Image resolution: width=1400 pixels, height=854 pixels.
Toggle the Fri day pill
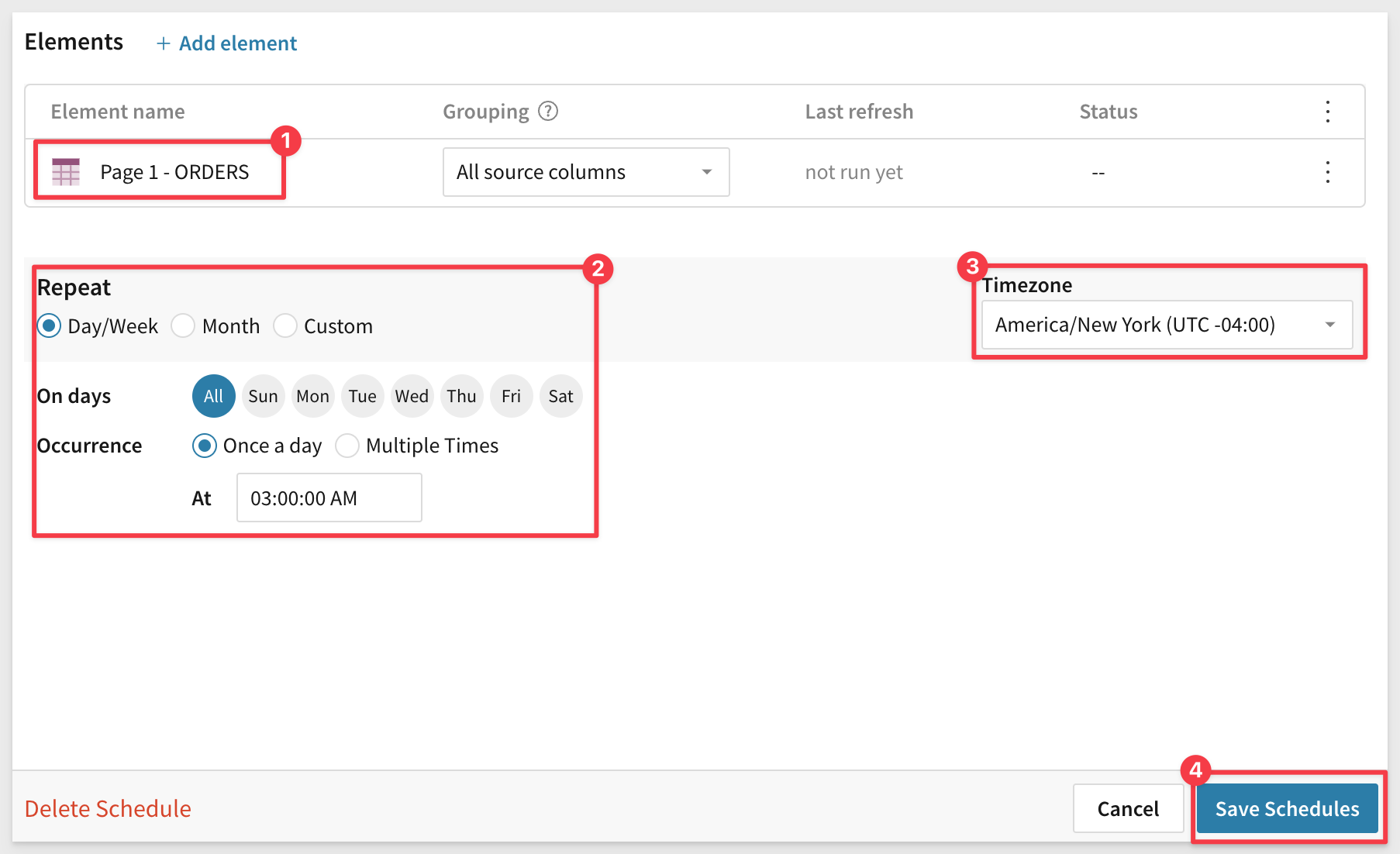512,396
